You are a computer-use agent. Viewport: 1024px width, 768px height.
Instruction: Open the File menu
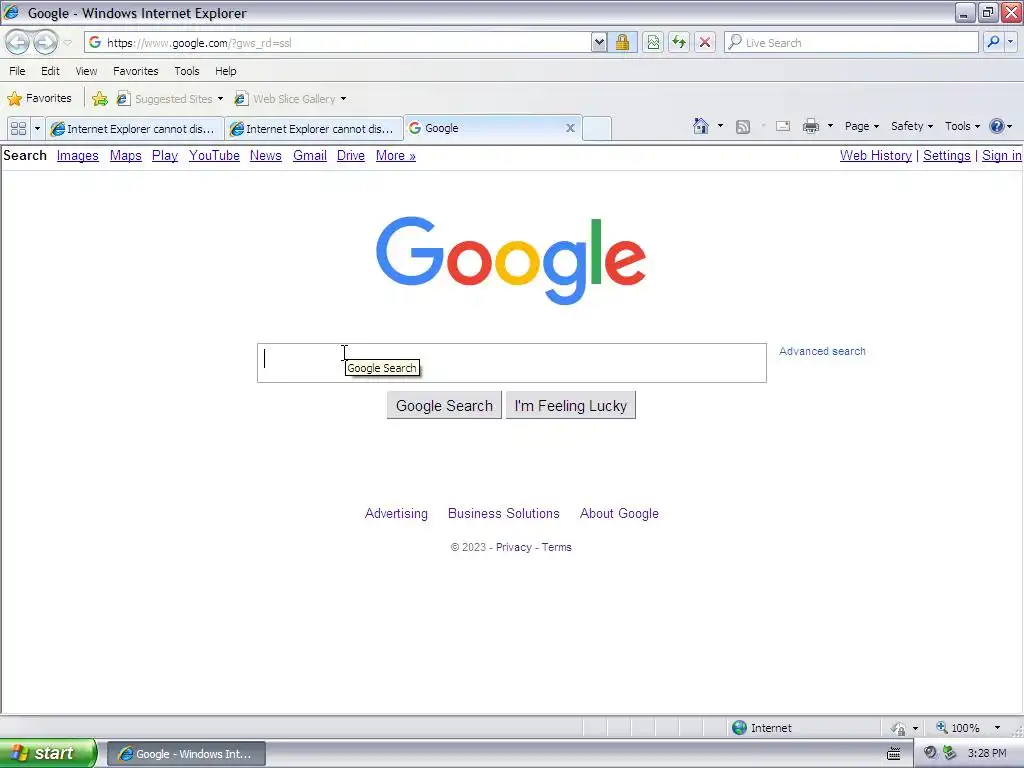18,71
